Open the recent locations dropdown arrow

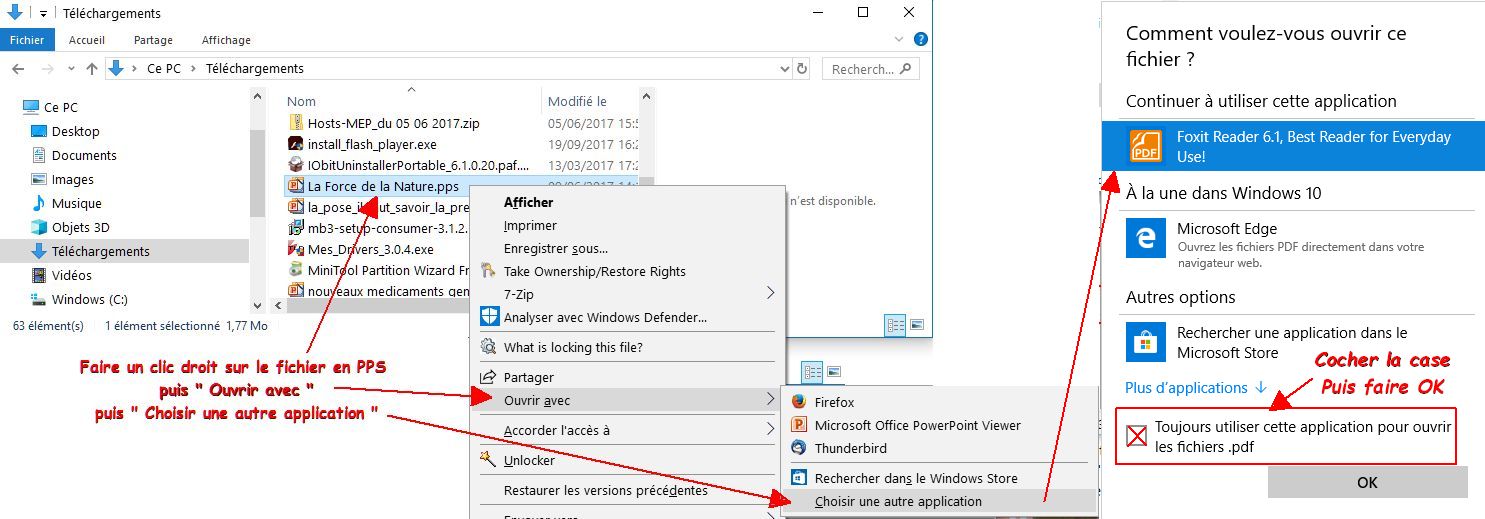(71, 69)
